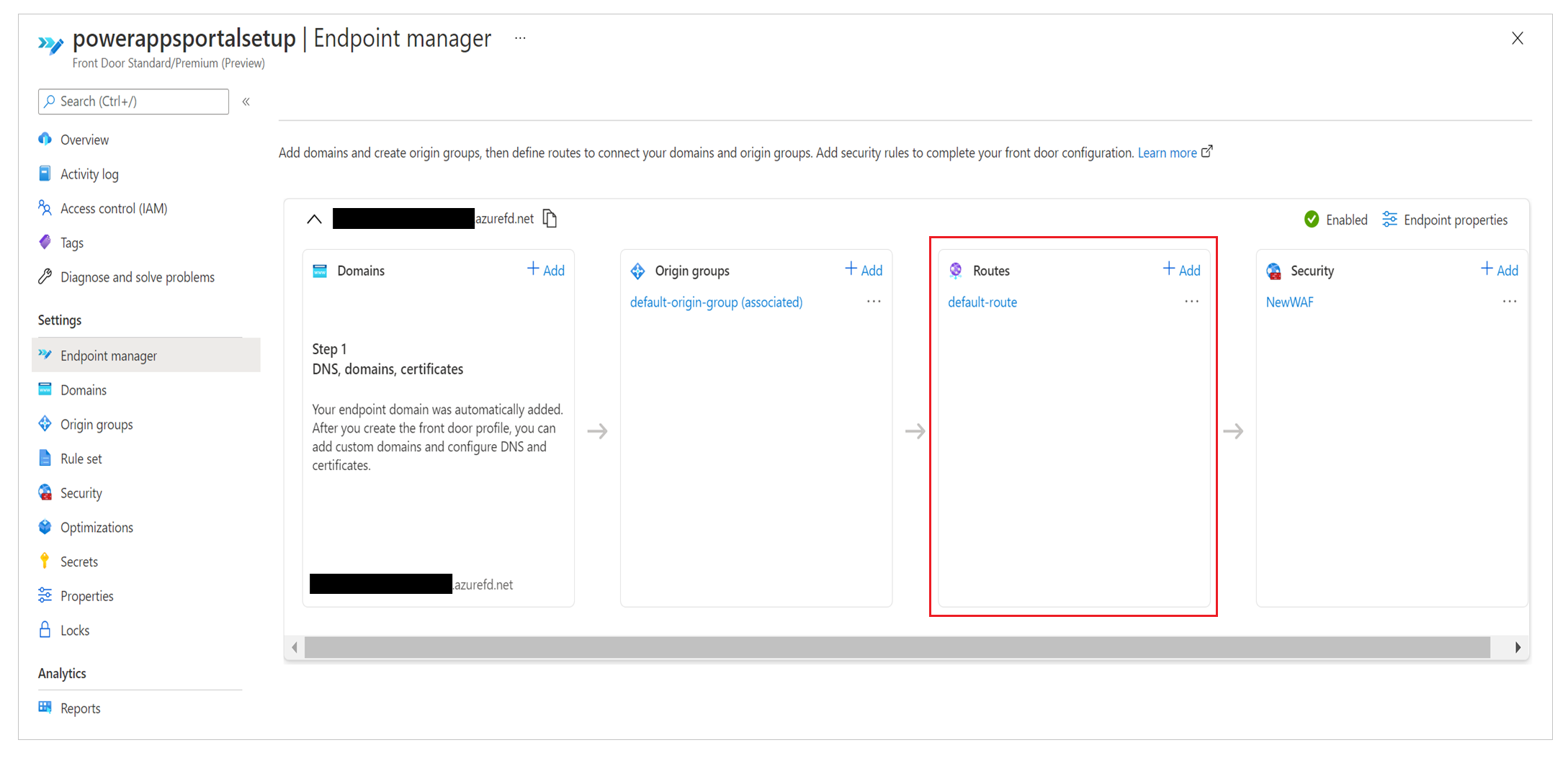Open the default-route options menu

[1191, 302]
